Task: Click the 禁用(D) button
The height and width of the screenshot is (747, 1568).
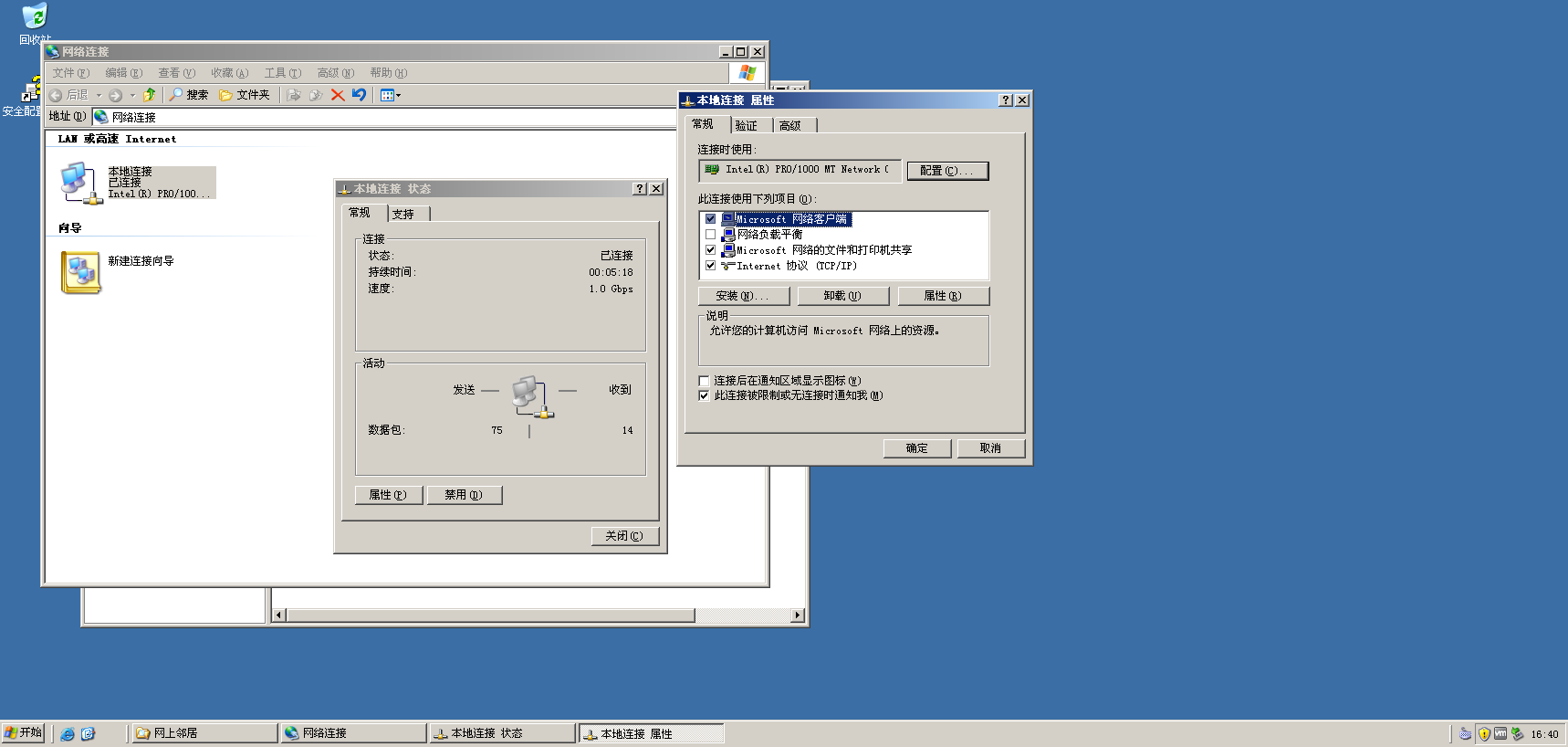Action: (x=464, y=495)
